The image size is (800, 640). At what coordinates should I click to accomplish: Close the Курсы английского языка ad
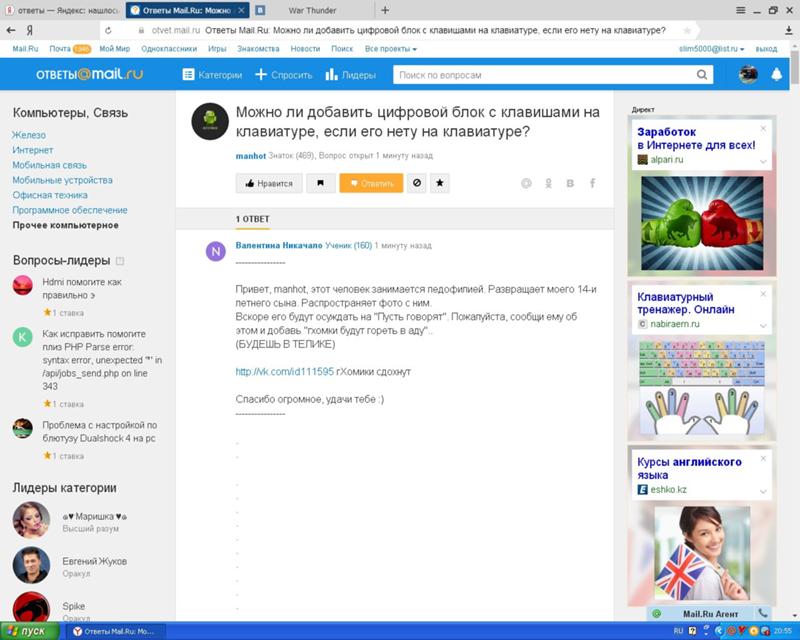pyautogui.click(x=763, y=459)
